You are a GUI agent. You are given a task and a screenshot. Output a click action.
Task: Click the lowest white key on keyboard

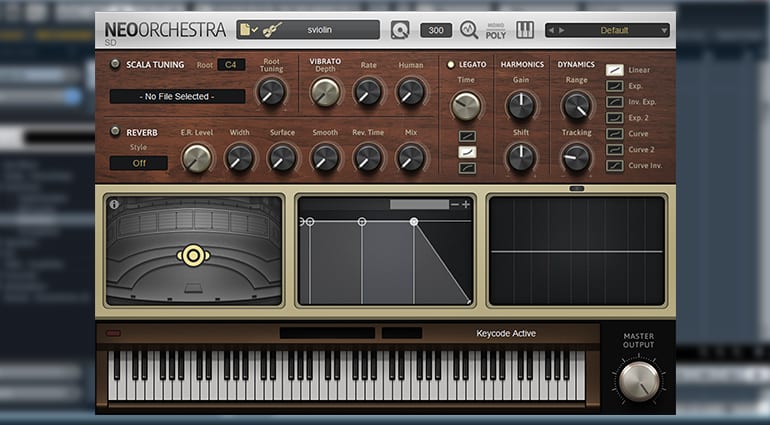(x=112, y=375)
